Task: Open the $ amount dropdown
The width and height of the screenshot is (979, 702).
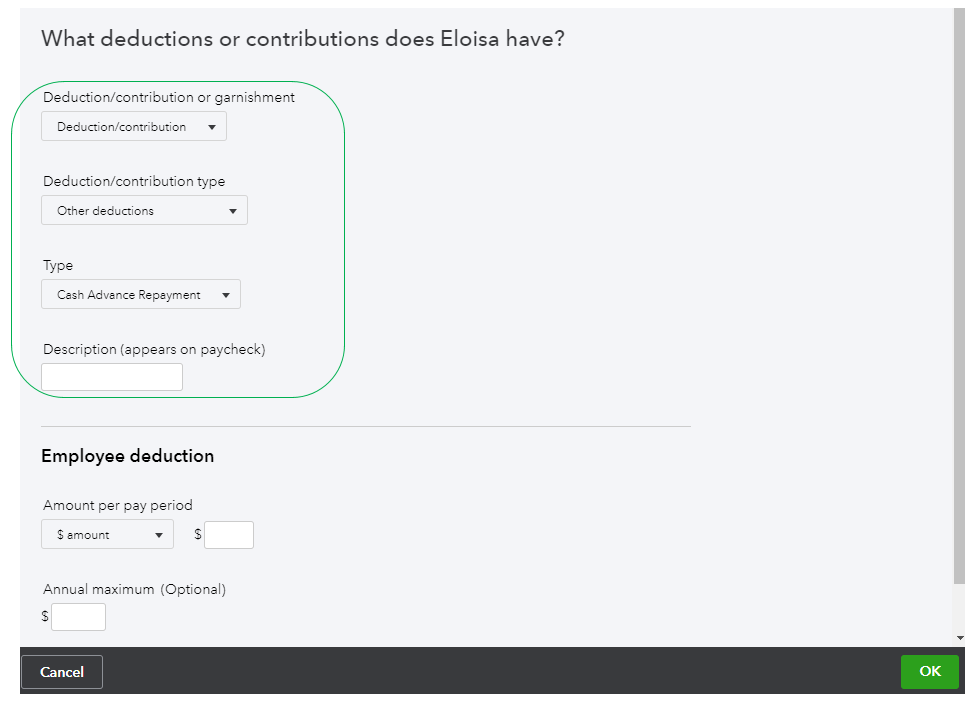Action: pos(107,535)
